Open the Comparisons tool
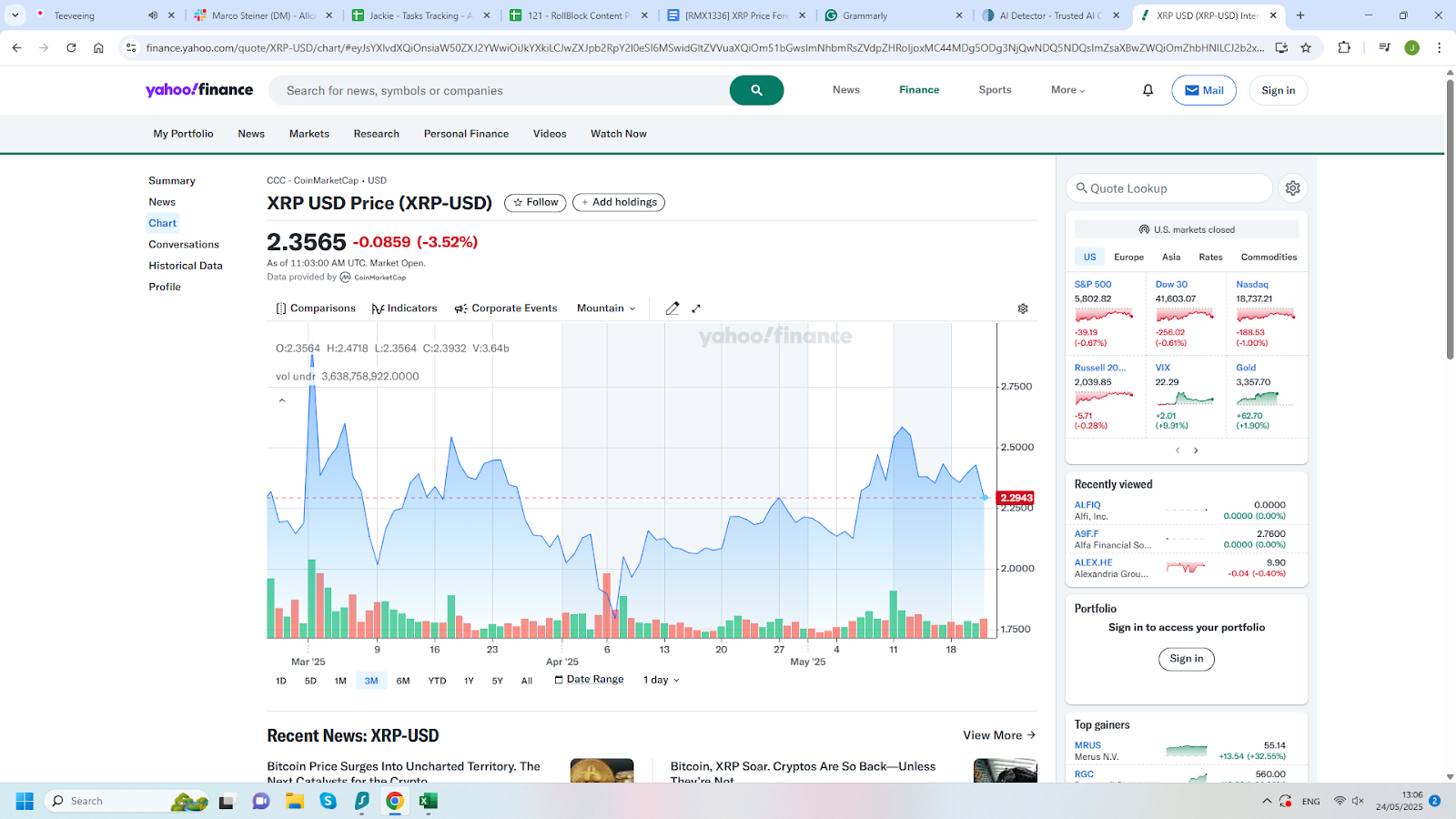Screen dimensions: 1456x819 (x=316, y=308)
